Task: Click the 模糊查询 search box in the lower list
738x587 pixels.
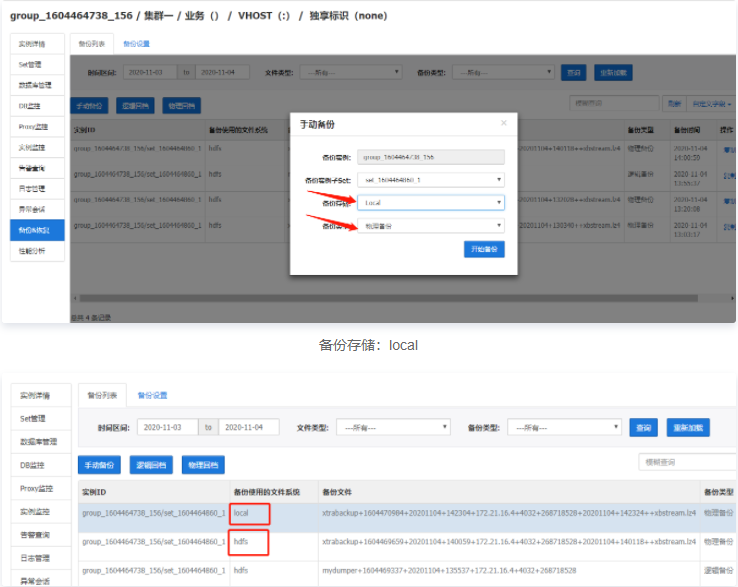Action: [x=686, y=462]
